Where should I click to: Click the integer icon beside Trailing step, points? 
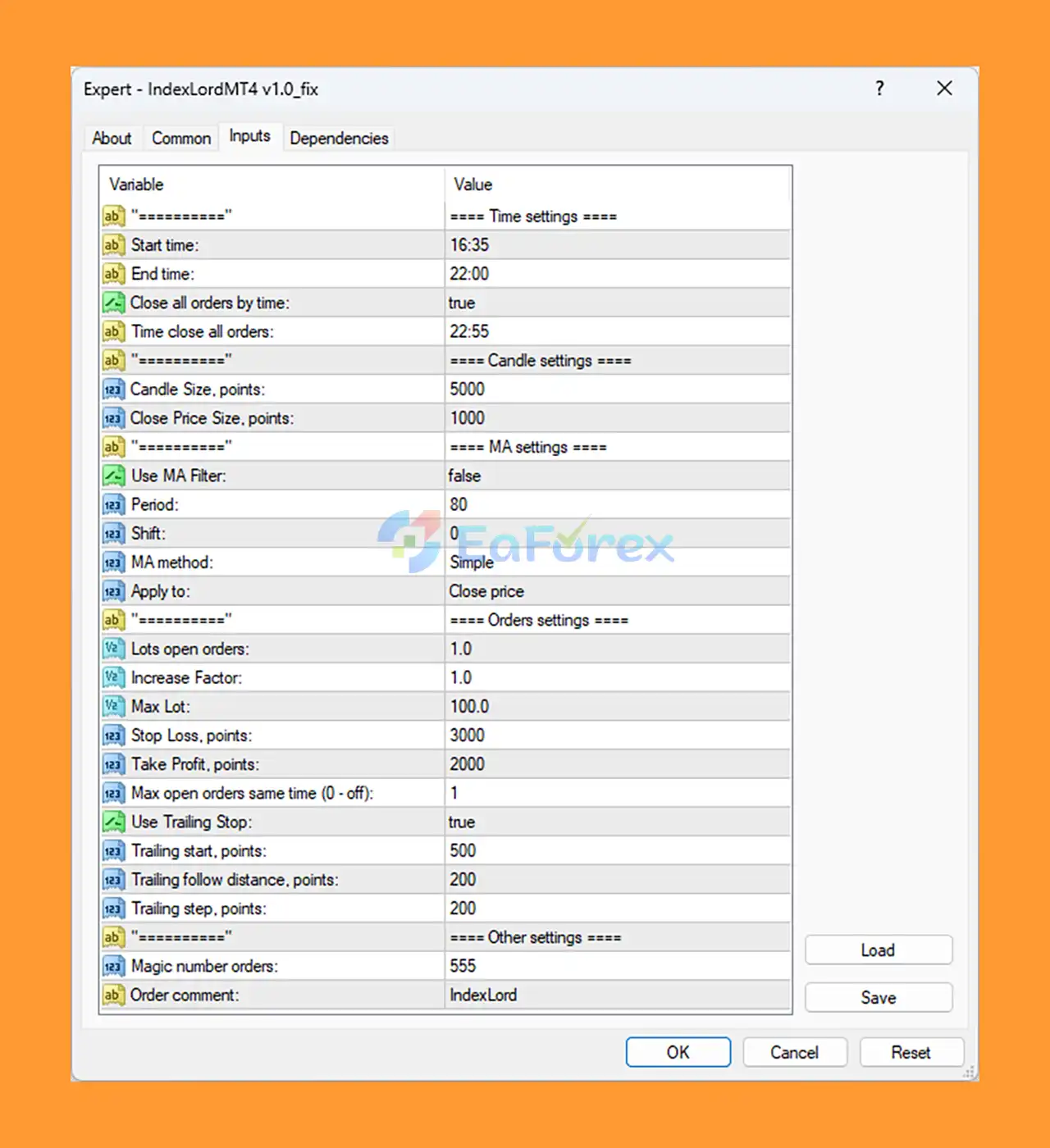tap(113, 909)
